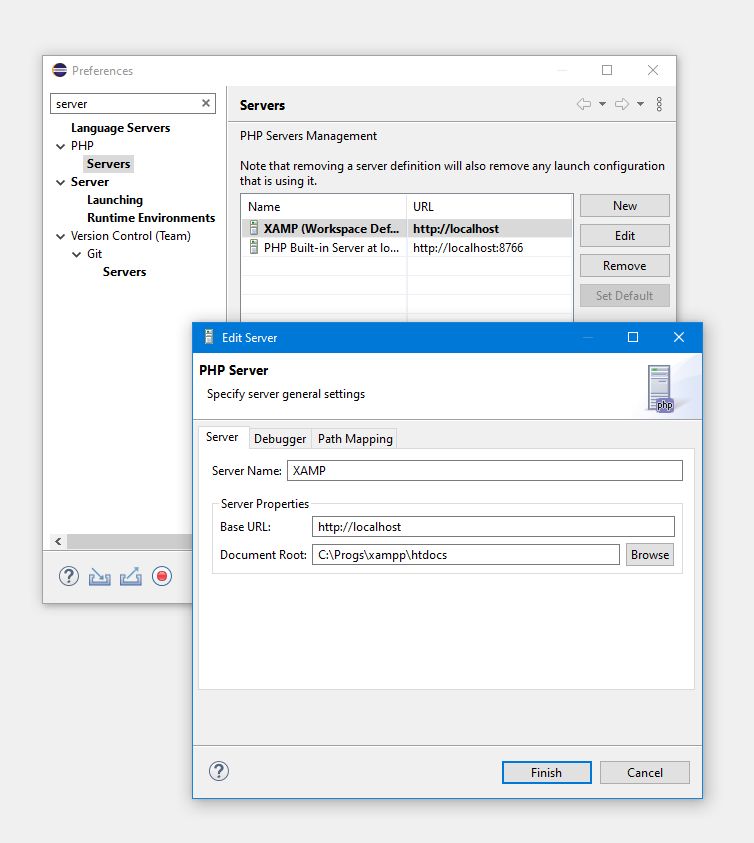Close the Preferences window
The width and height of the screenshot is (754, 843).
click(653, 70)
